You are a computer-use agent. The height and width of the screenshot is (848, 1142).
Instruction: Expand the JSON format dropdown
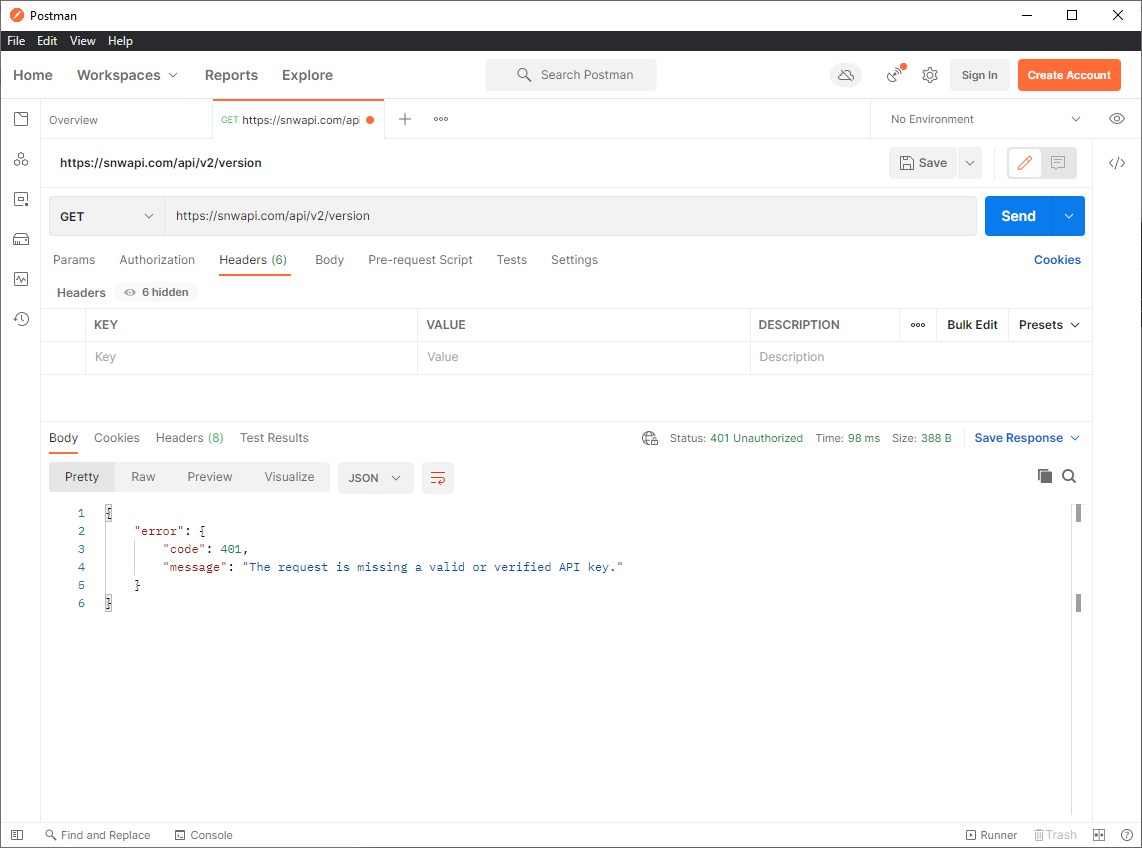pos(375,478)
